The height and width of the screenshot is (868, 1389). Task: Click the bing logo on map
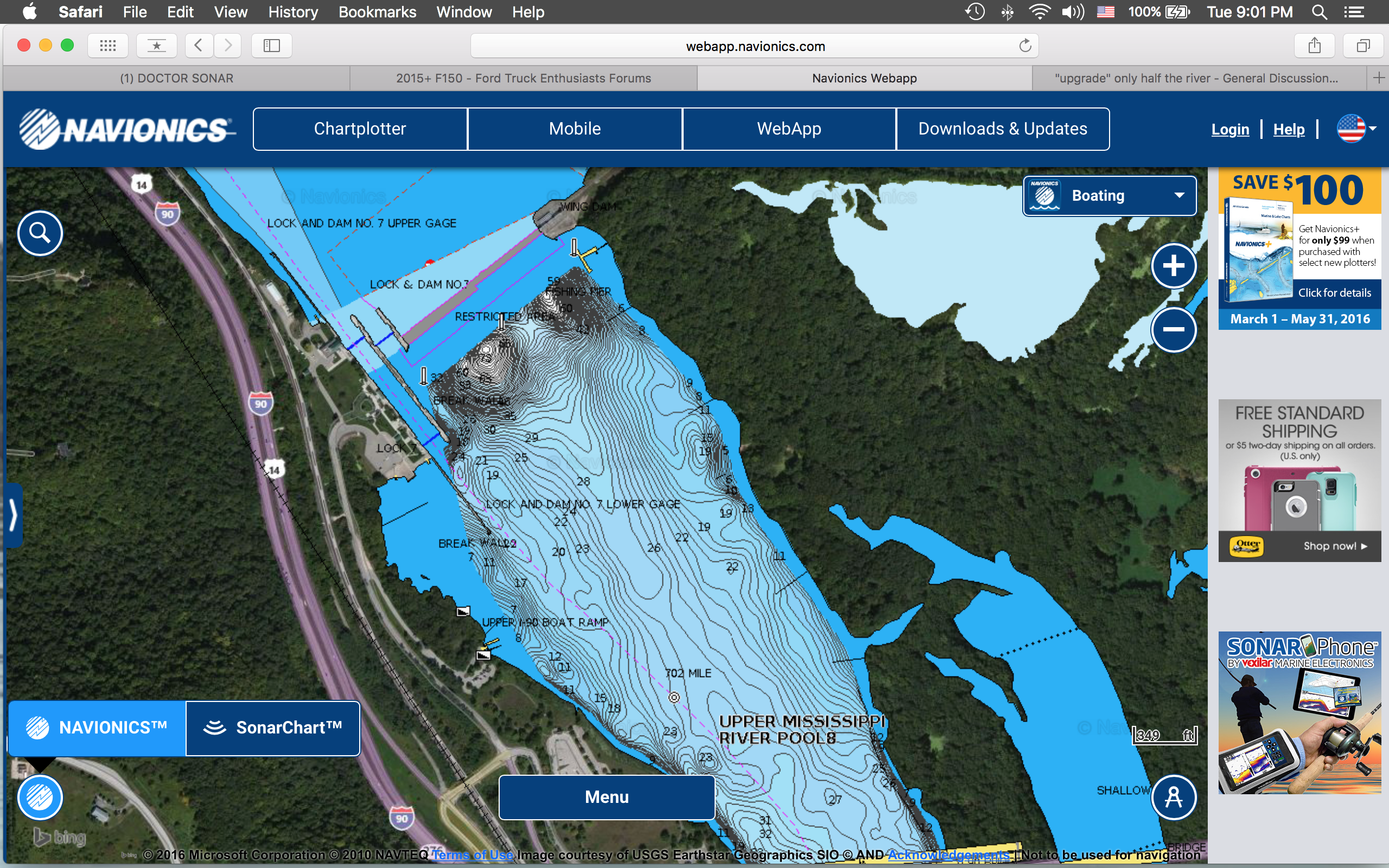(x=60, y=838)
